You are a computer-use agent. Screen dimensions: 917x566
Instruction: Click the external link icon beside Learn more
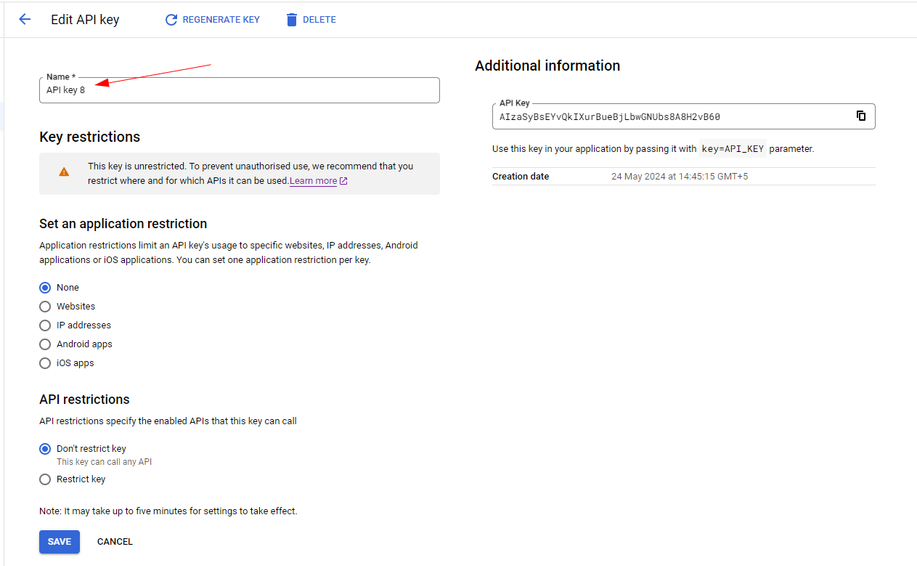coord(343,181)
